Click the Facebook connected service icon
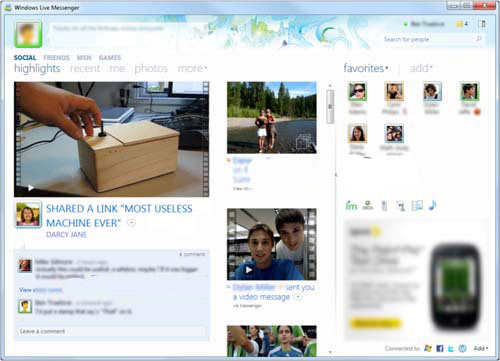This screenshot has width=500, height=361. 440,348
